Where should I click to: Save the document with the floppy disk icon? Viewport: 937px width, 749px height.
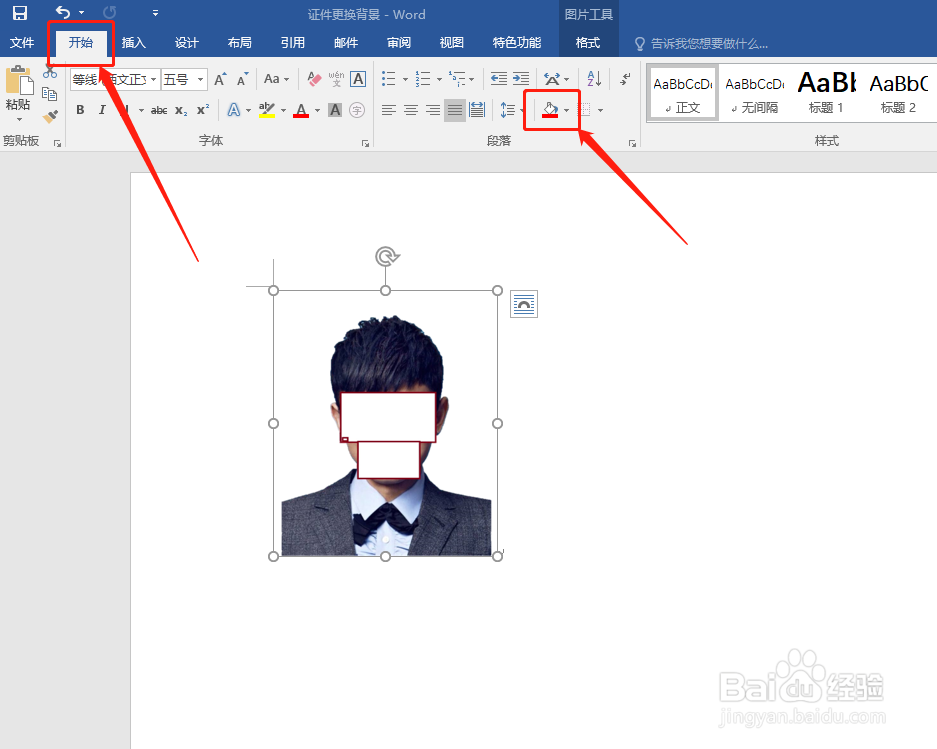[x=20, y=13]
